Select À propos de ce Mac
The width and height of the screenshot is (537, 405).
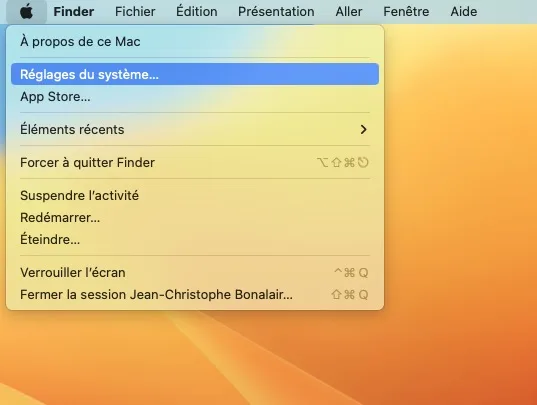(195, 41)
